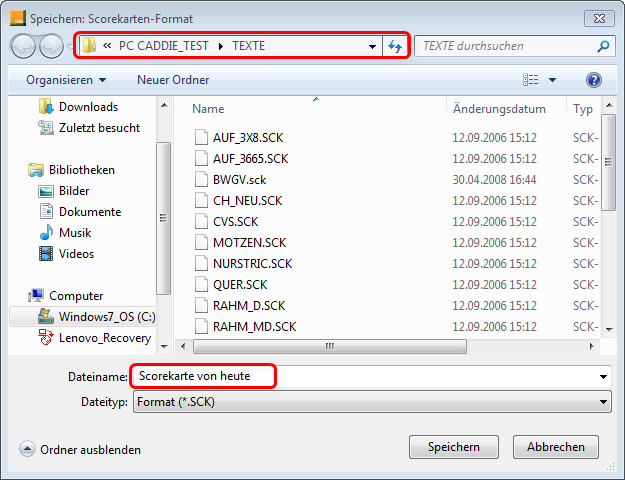Click the Back navigation arrow

[x=24, y=46]
